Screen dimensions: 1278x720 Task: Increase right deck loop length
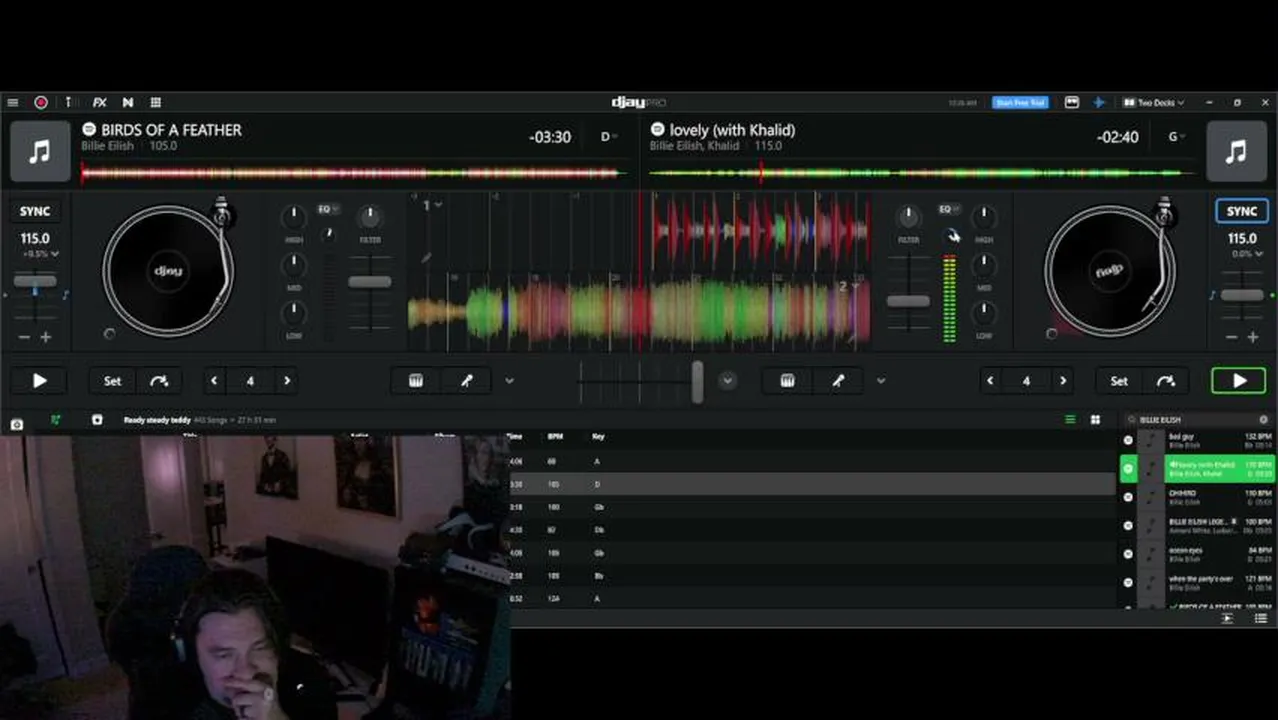1063,381
